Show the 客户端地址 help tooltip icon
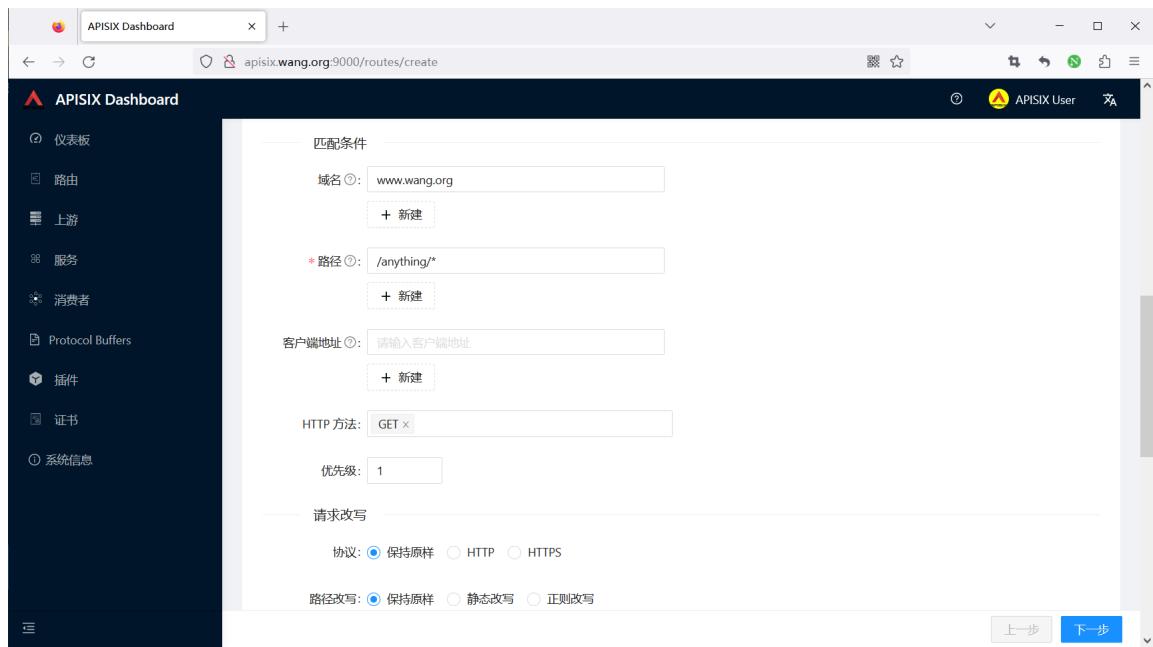The image size is (1153, 647). point(350,343)
